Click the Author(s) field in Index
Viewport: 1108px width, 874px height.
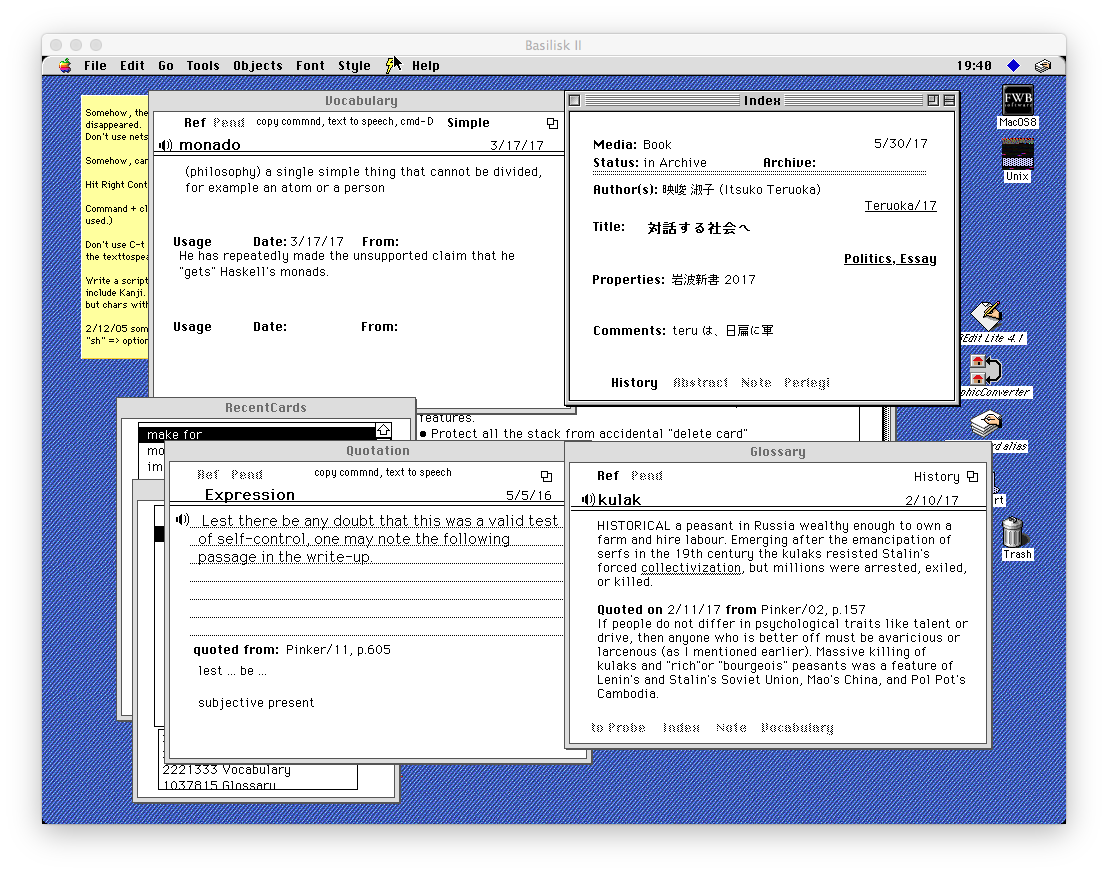point(707,190)
